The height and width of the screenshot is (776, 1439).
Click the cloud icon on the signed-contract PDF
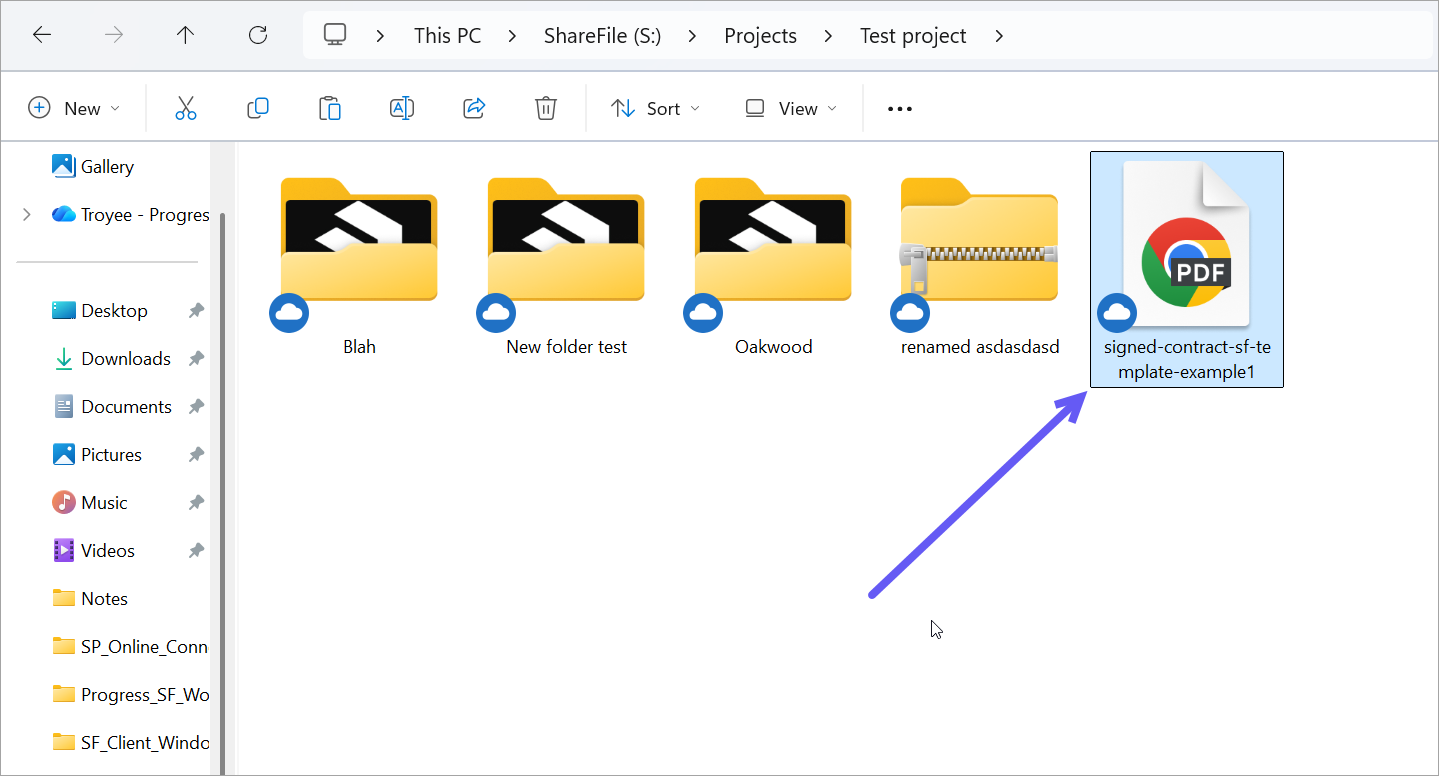pos(1116,312)
